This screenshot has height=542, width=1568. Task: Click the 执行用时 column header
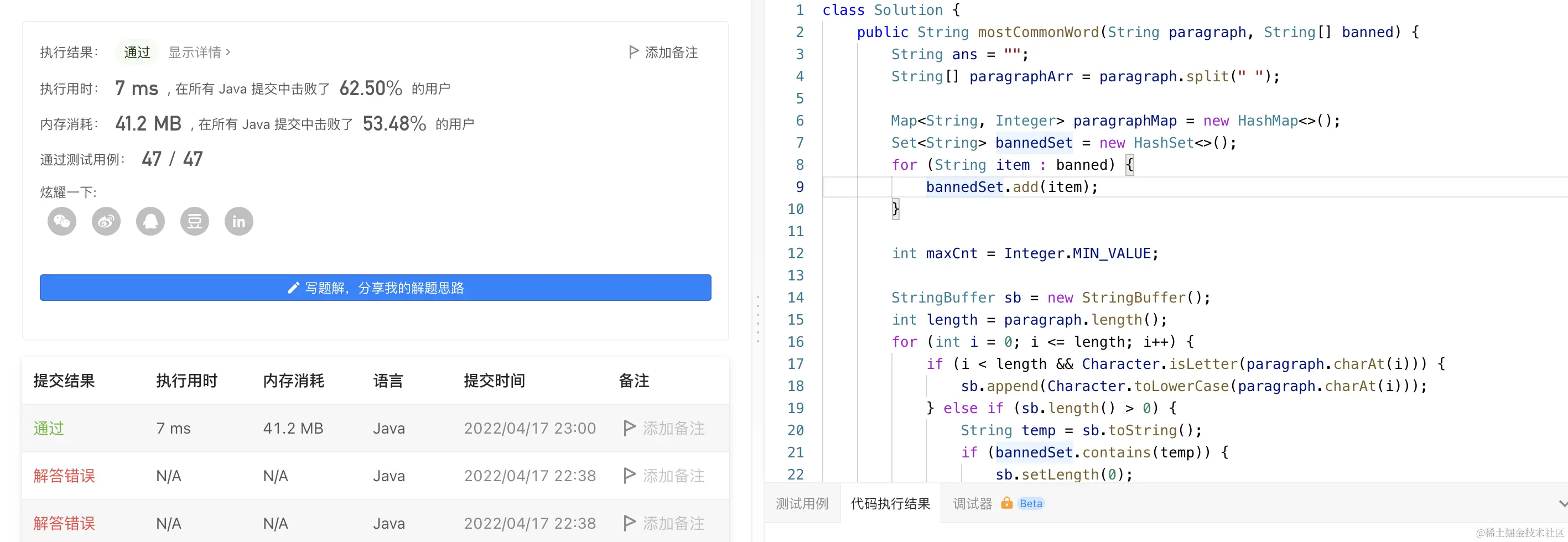pos(187,381)
